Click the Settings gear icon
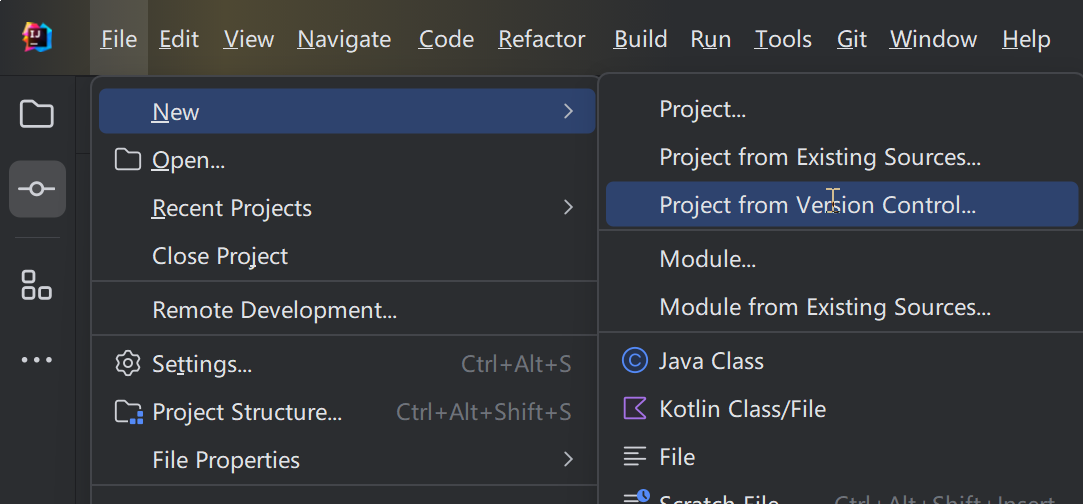 pyautogui.click(x=128, y=364)
